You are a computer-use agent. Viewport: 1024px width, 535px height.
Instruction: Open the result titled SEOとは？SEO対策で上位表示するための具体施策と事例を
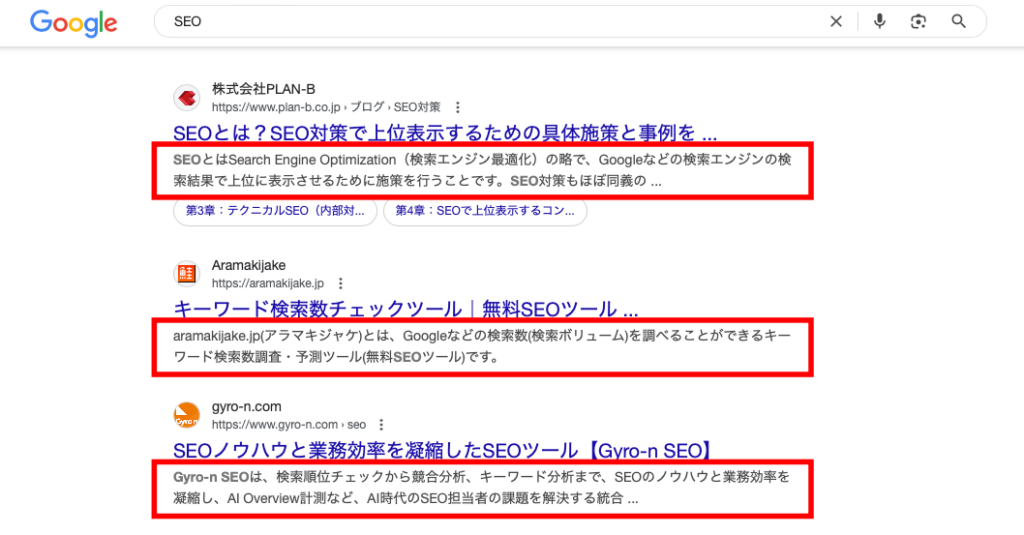click(x=445, y=133)
